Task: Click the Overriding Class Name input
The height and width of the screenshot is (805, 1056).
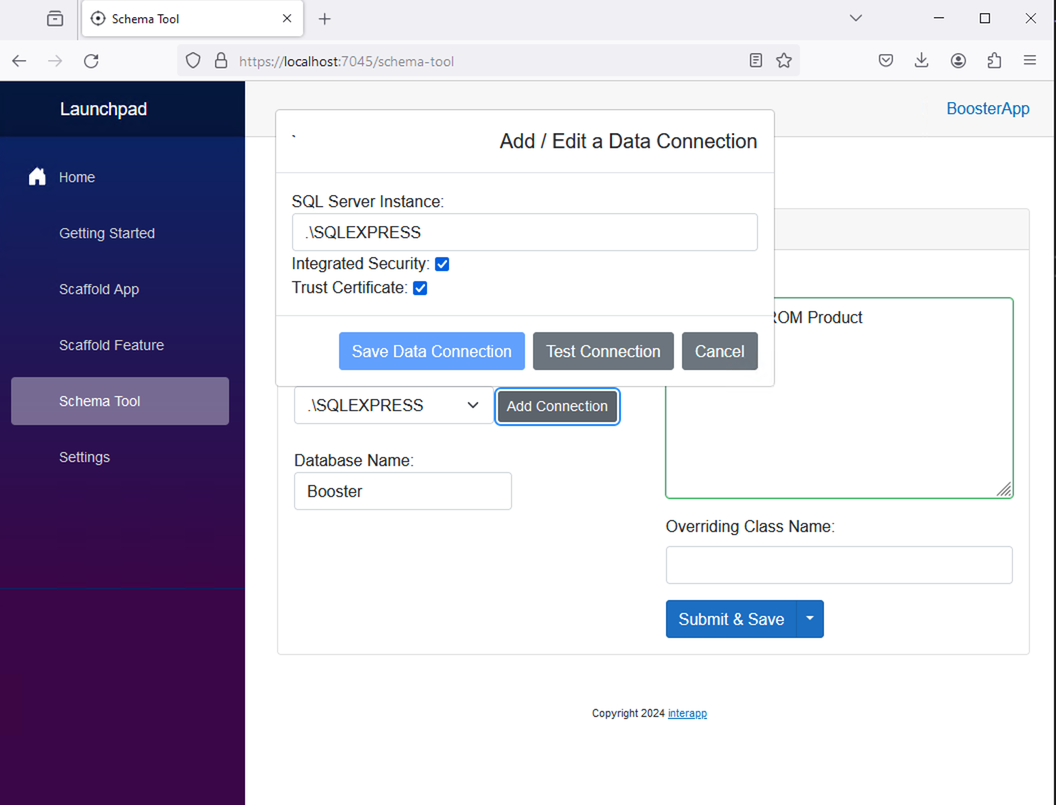Action: click(839, 565)
